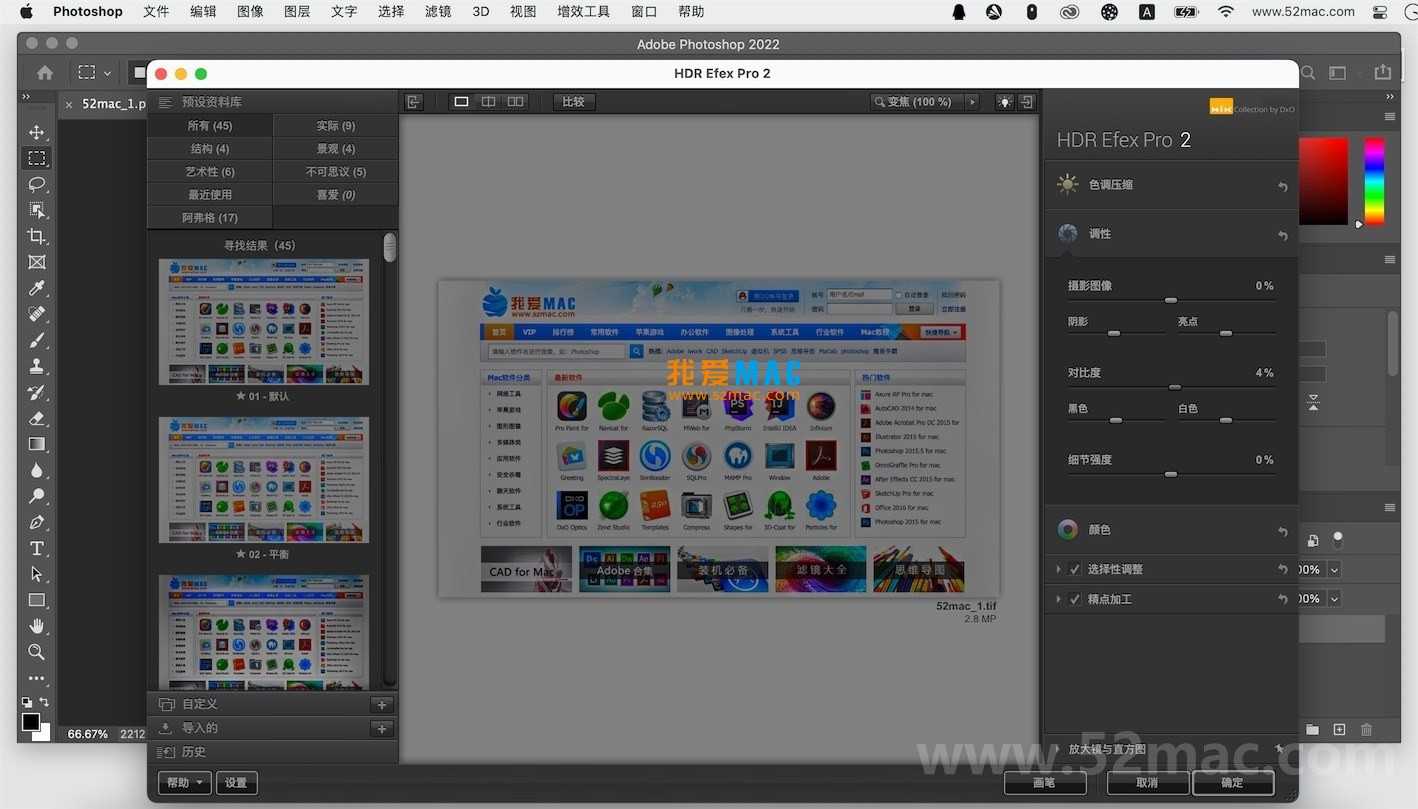
Task: Select the Move tool in Photoshop toolbar
Action: pyautogui.click(x=37, y=132)
